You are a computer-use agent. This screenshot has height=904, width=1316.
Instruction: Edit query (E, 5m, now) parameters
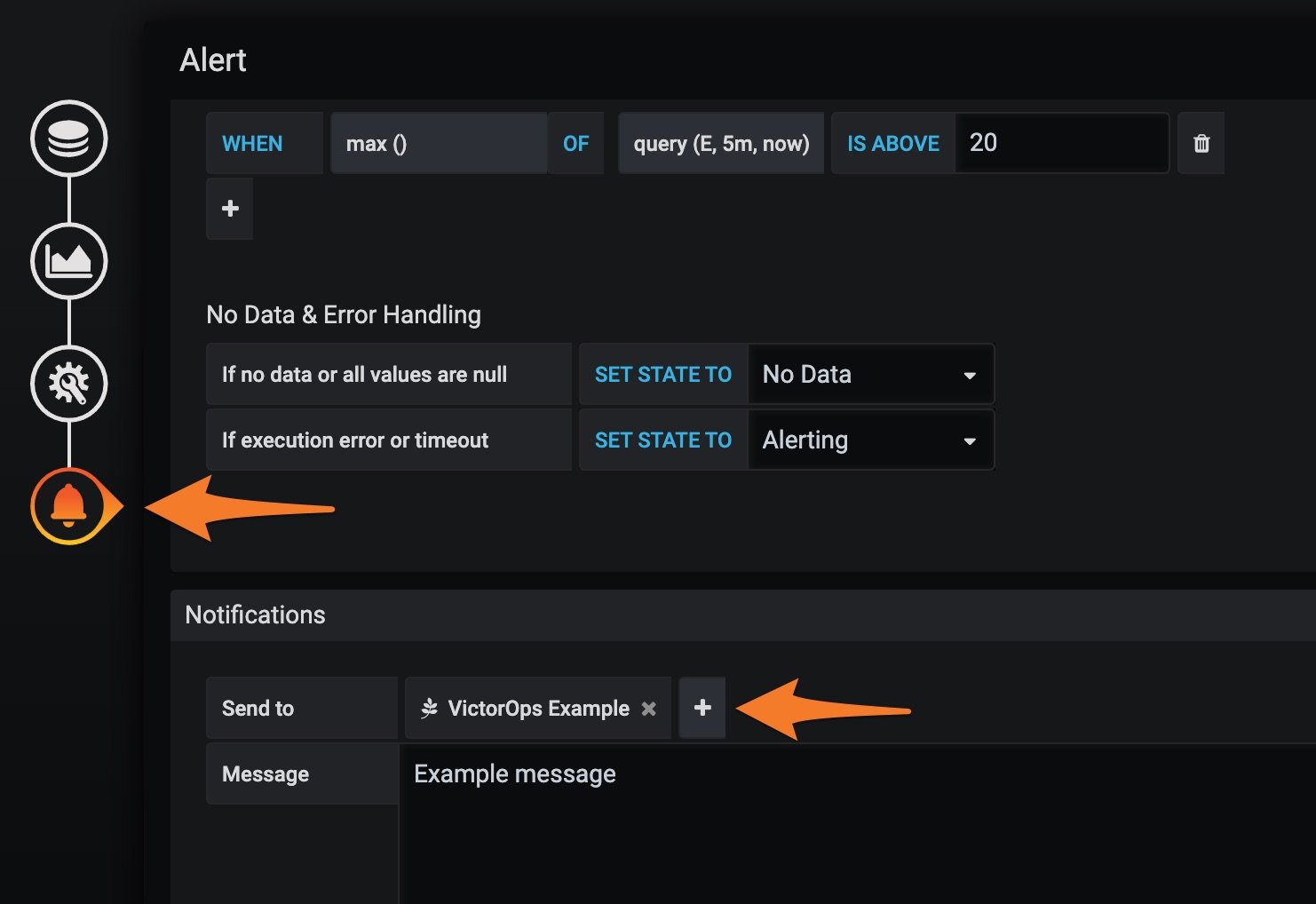tap(720, 143)
